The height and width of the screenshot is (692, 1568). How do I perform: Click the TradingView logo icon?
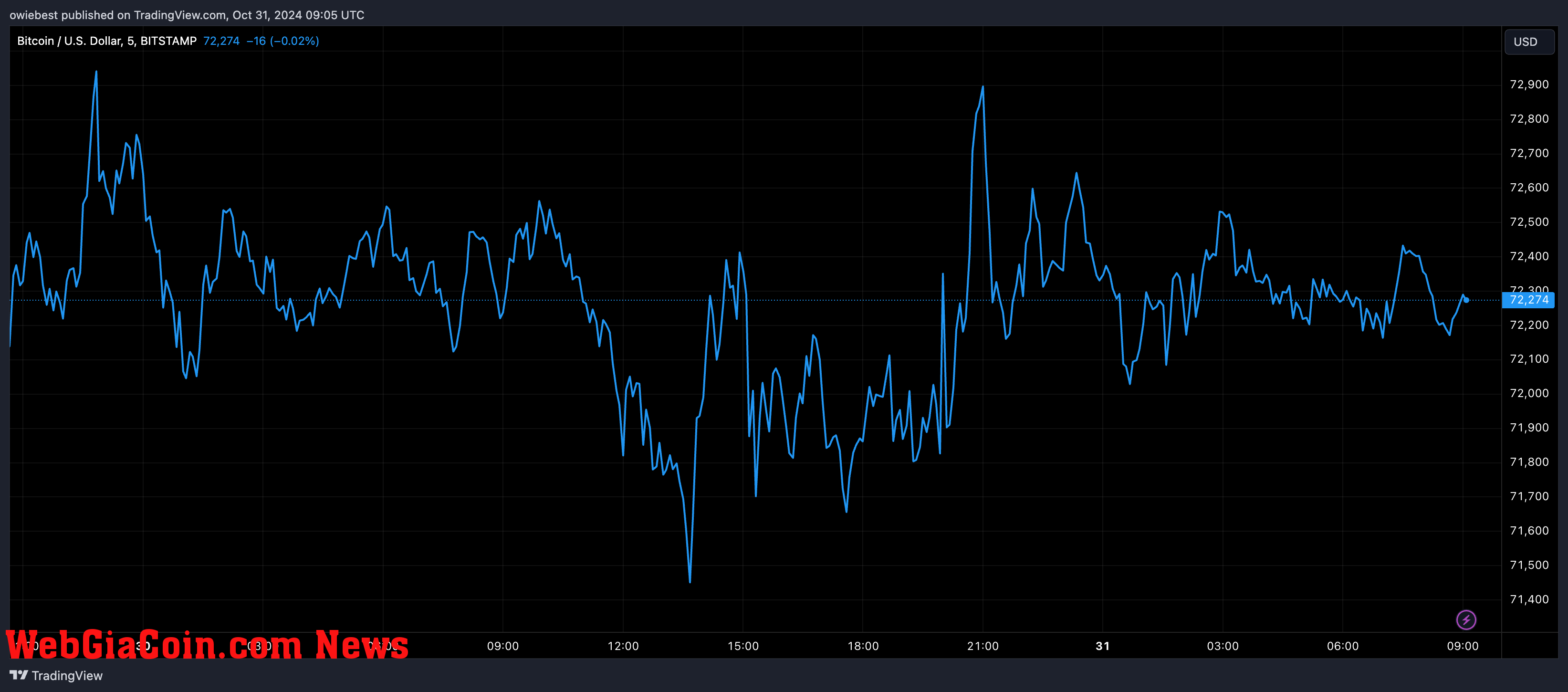[x=19, y=675]
